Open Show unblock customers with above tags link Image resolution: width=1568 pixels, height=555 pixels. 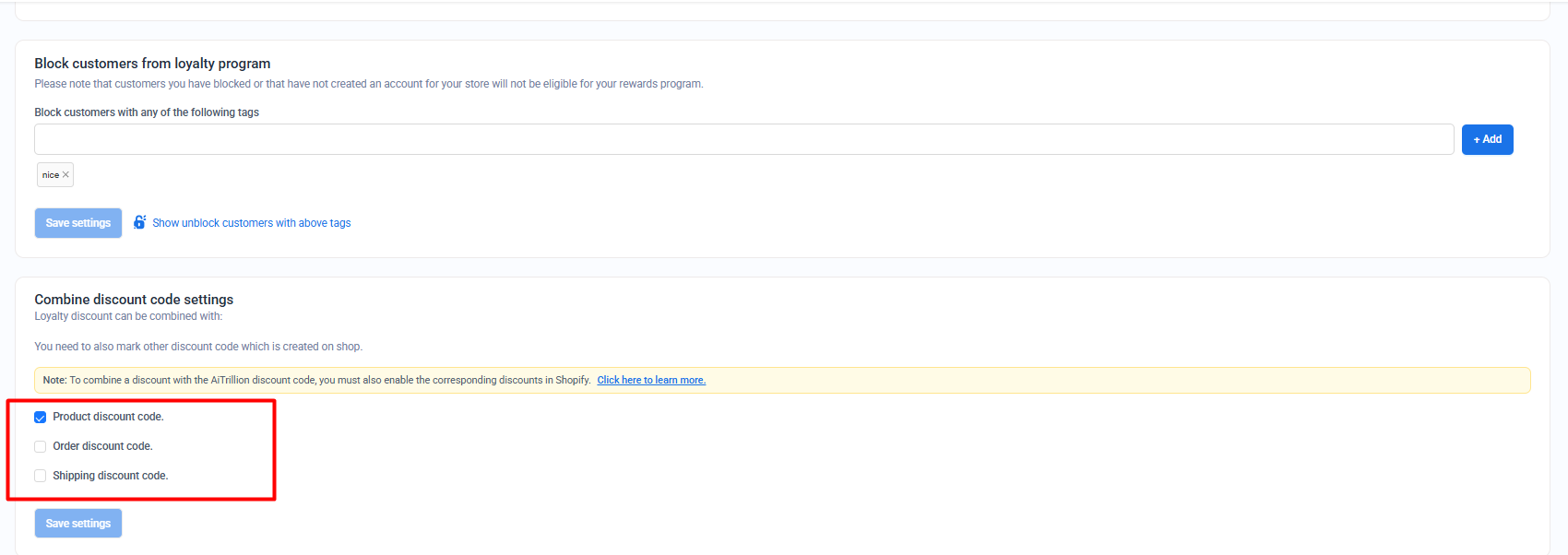point(251,223)
